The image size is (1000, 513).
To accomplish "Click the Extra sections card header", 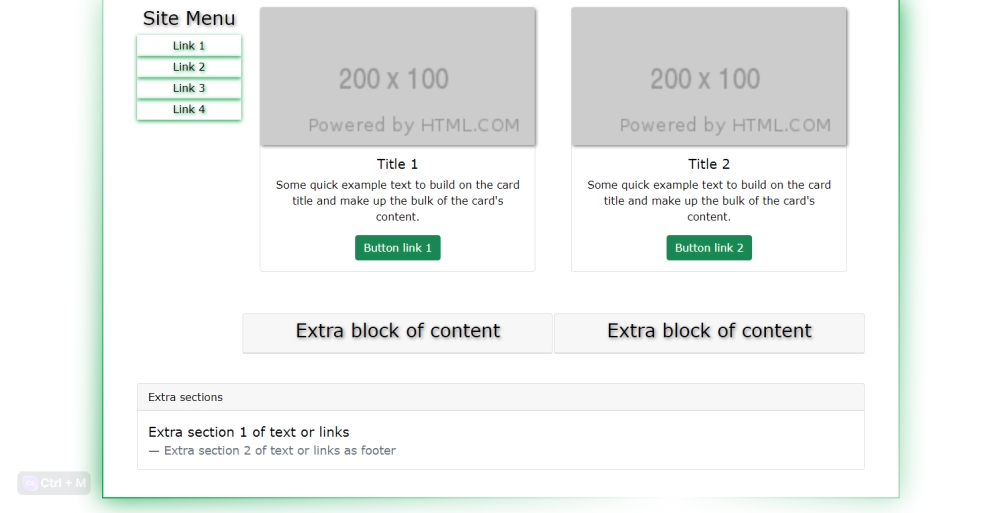I will [x=501, y=398].
